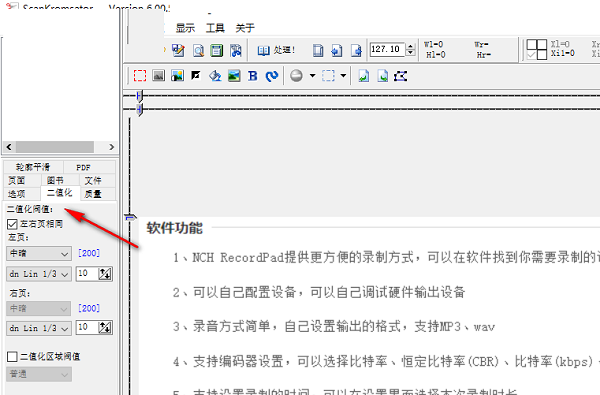This screenshot has width=600, height=395.
Task: Open the magnifier preview icon
Action: (198, 50)
